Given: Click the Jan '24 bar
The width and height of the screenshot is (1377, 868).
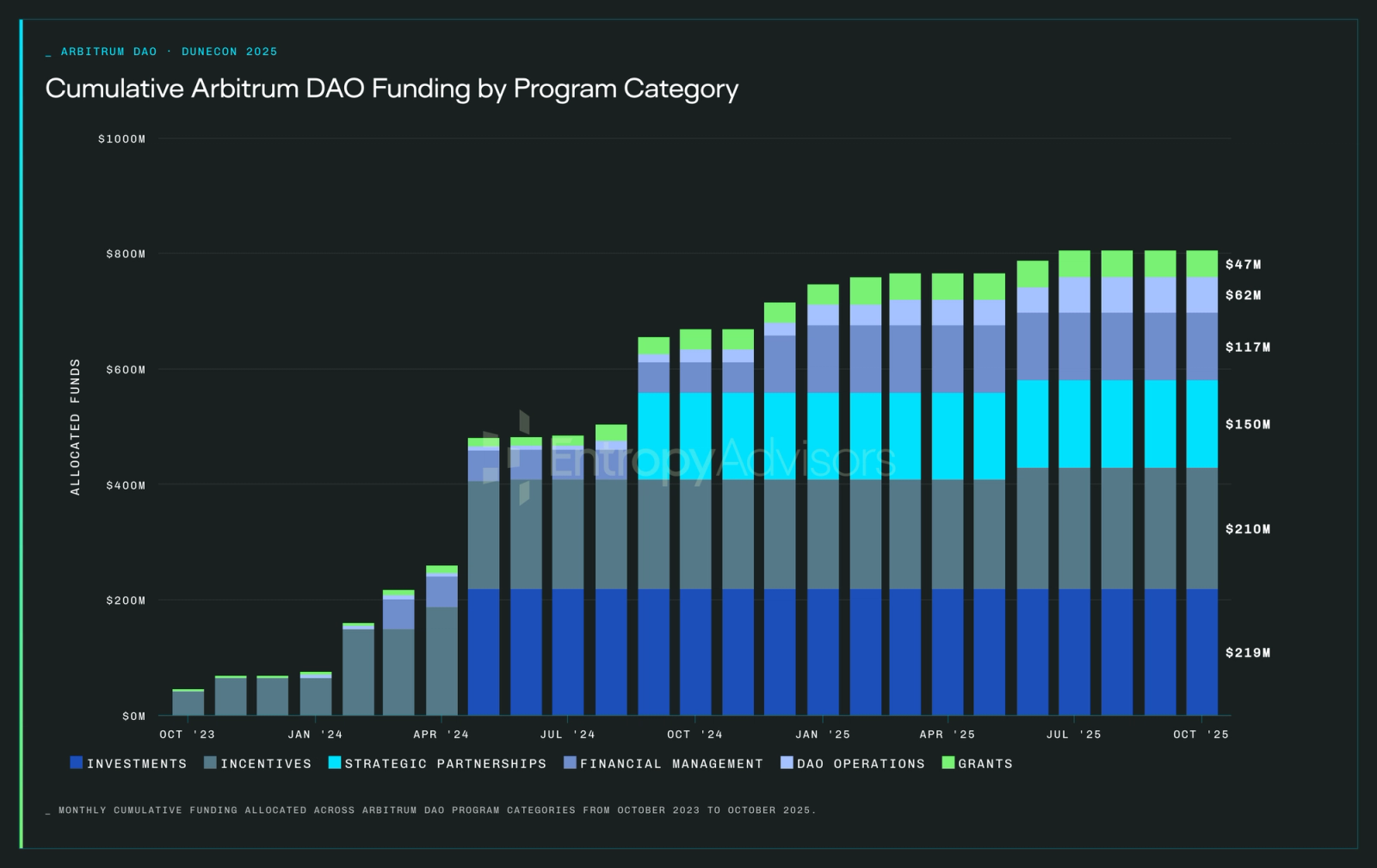Looking at the screenshot, I should (x=315, y=694).
